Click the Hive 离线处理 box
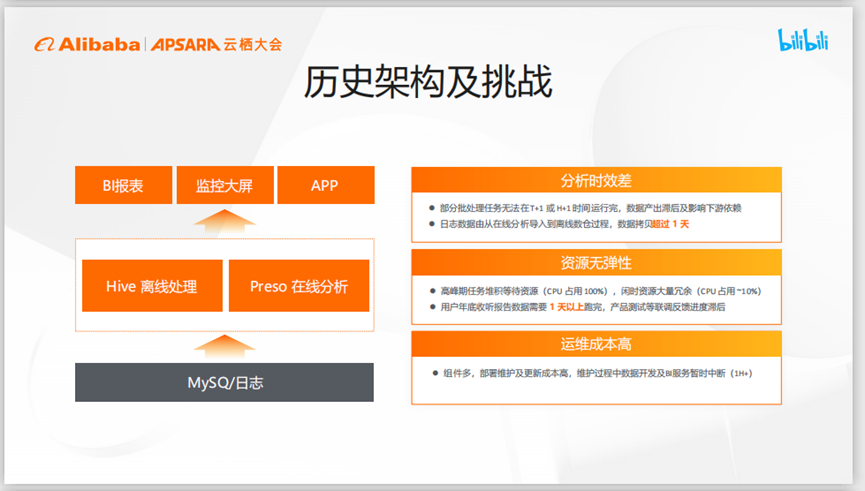Viewport: 865px width, 491px height. click(152, 286)
